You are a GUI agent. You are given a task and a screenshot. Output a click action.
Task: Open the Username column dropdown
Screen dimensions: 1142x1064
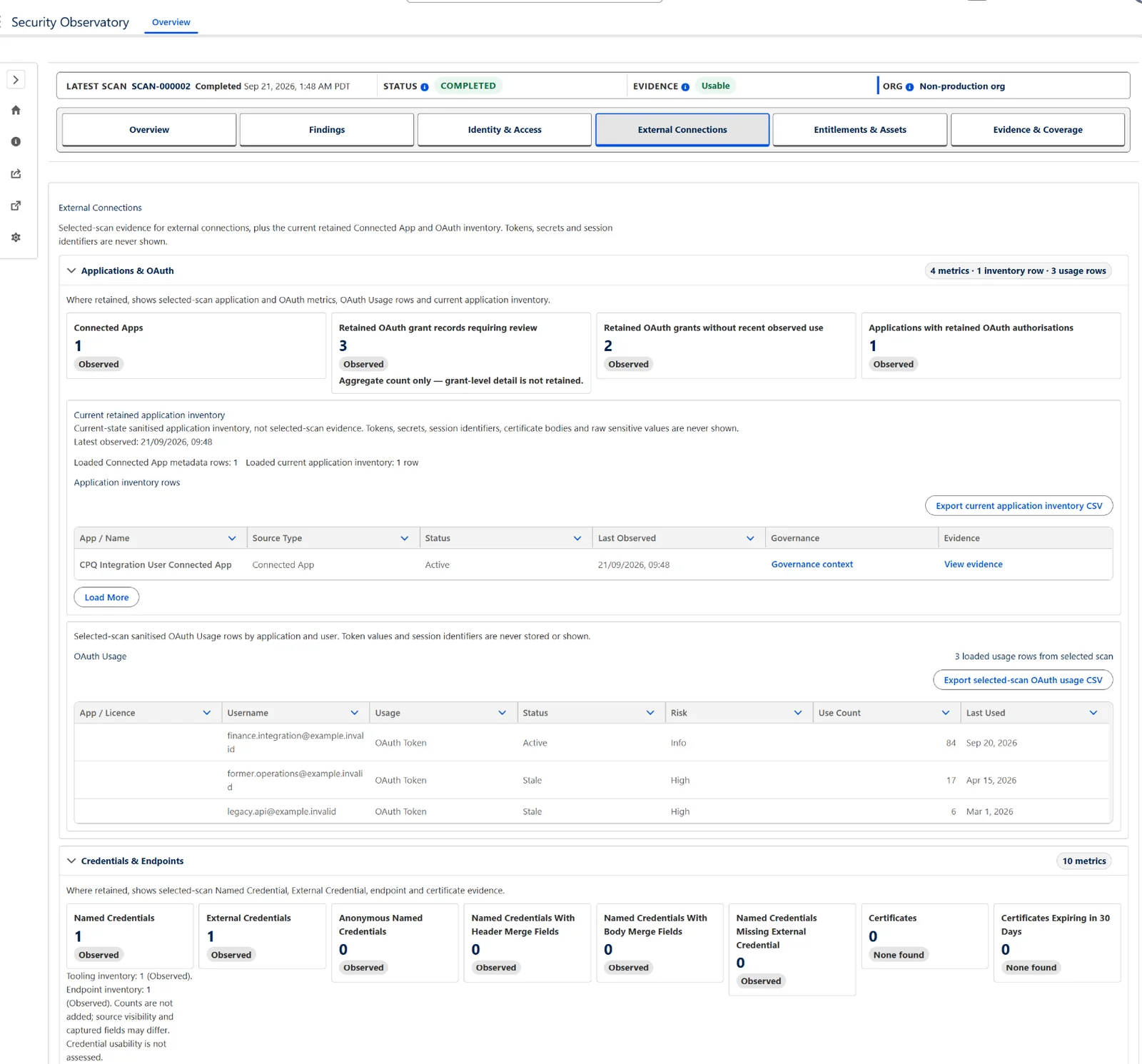point(355,713)
